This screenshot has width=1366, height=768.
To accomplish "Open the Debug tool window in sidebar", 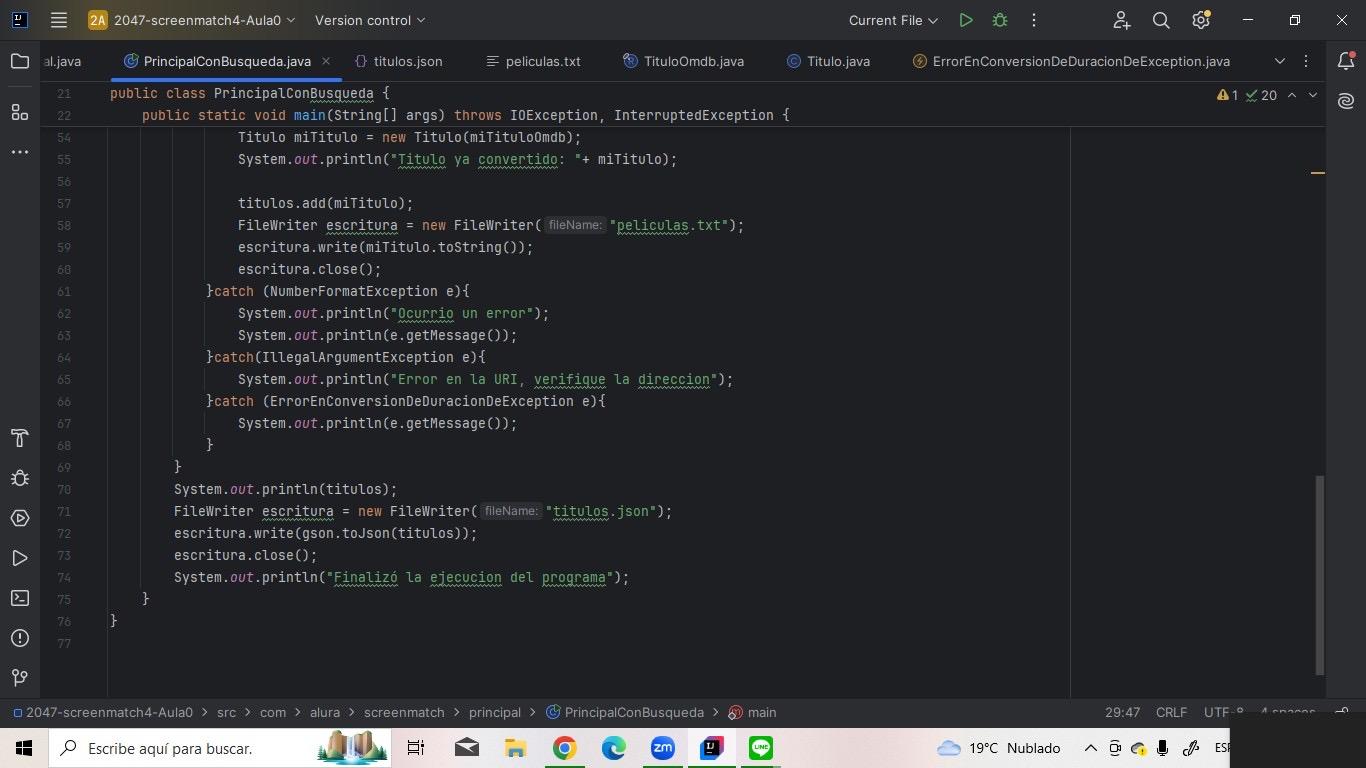I will coord(20,478).
